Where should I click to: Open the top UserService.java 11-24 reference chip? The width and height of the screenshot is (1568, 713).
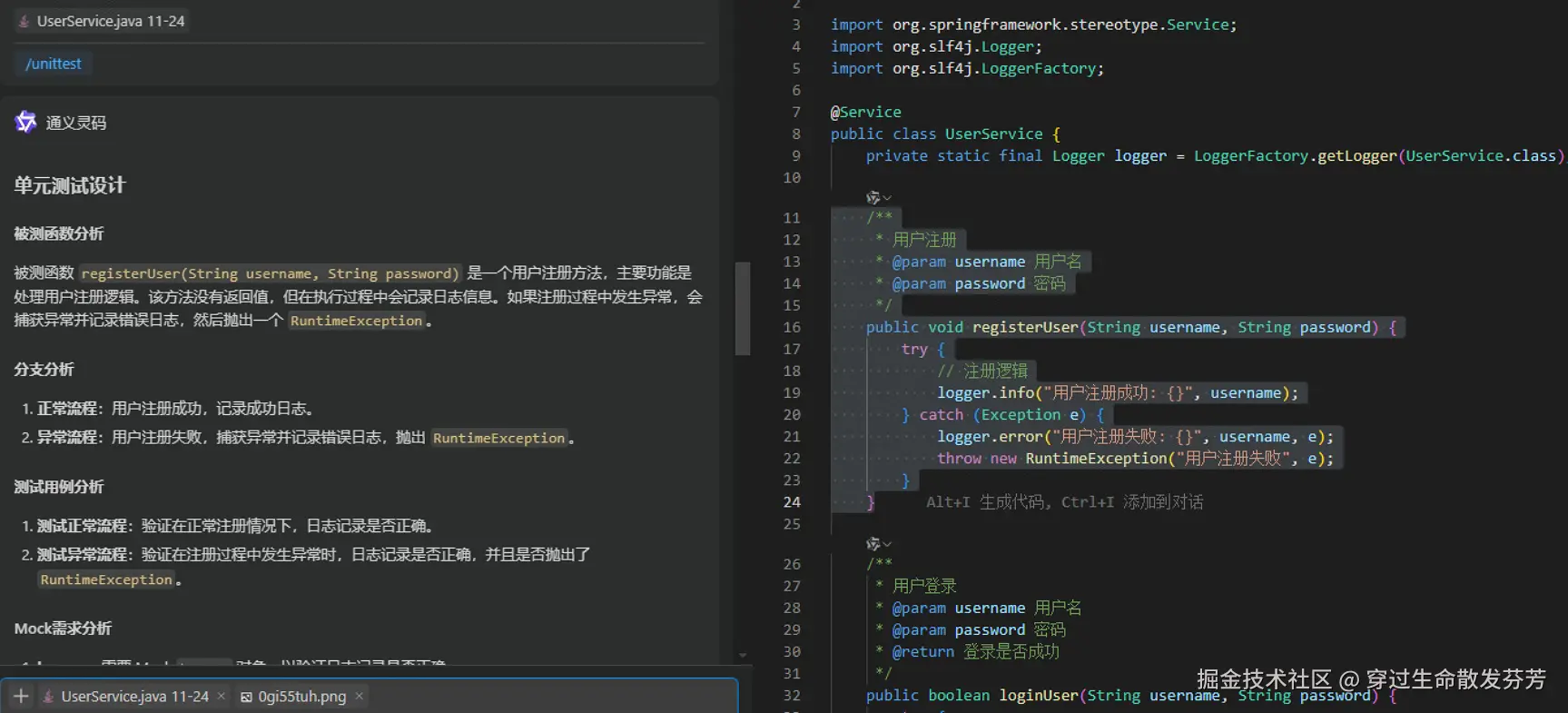102,21
